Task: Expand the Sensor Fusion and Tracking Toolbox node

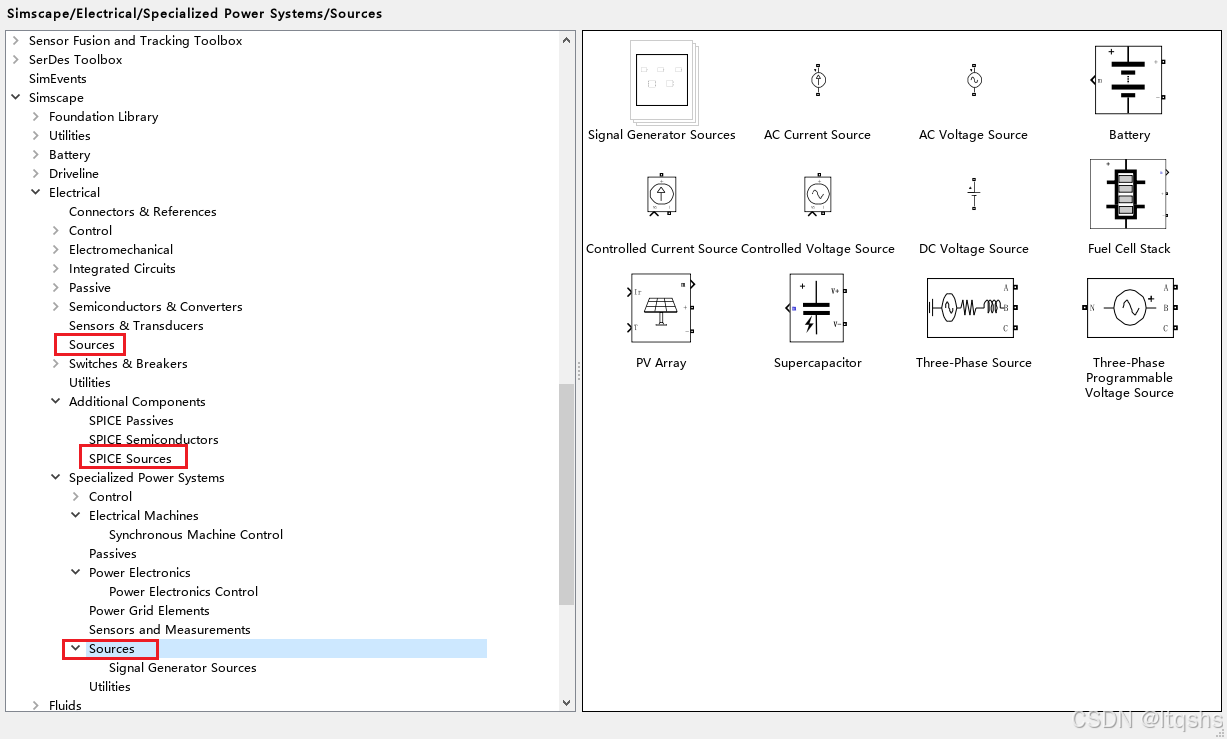Action: pos(15,41)
